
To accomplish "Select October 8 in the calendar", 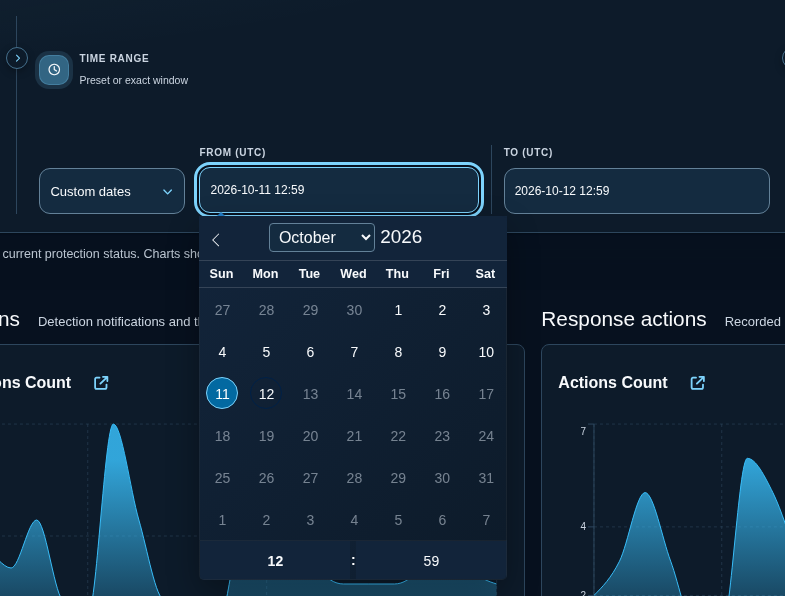I will [398, 352].
